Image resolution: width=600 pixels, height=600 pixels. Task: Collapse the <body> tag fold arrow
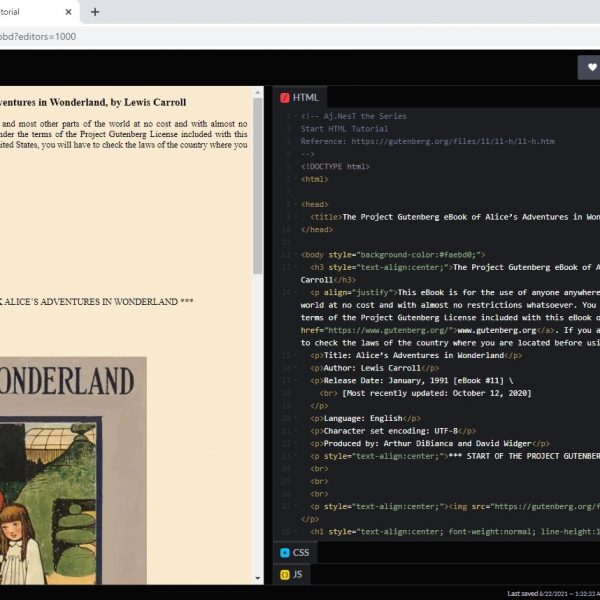point(298,255)
